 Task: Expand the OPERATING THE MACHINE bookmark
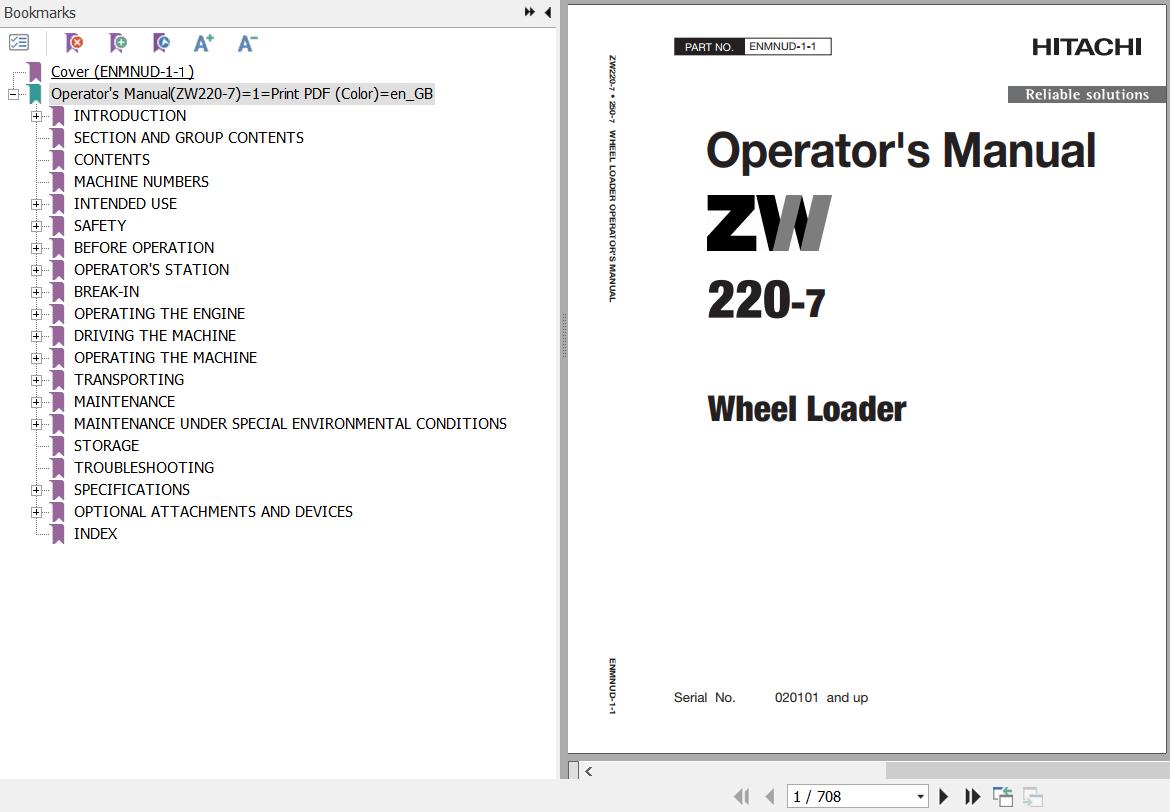(x=36, y=357)
